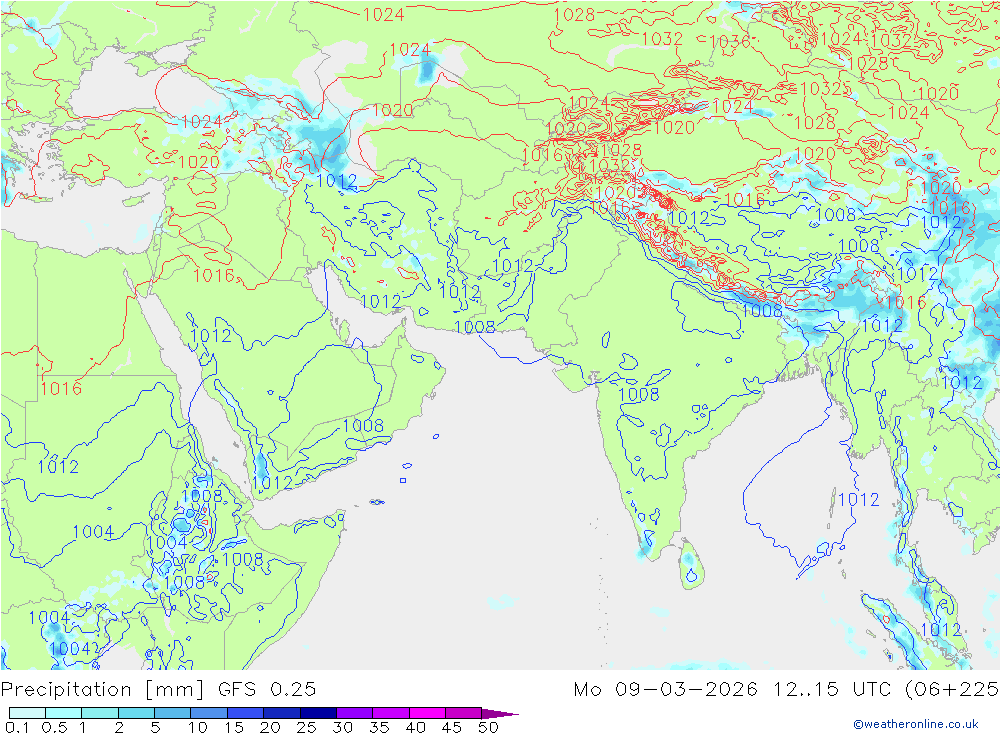Click the red '1028' label at top center

(574, 15)
